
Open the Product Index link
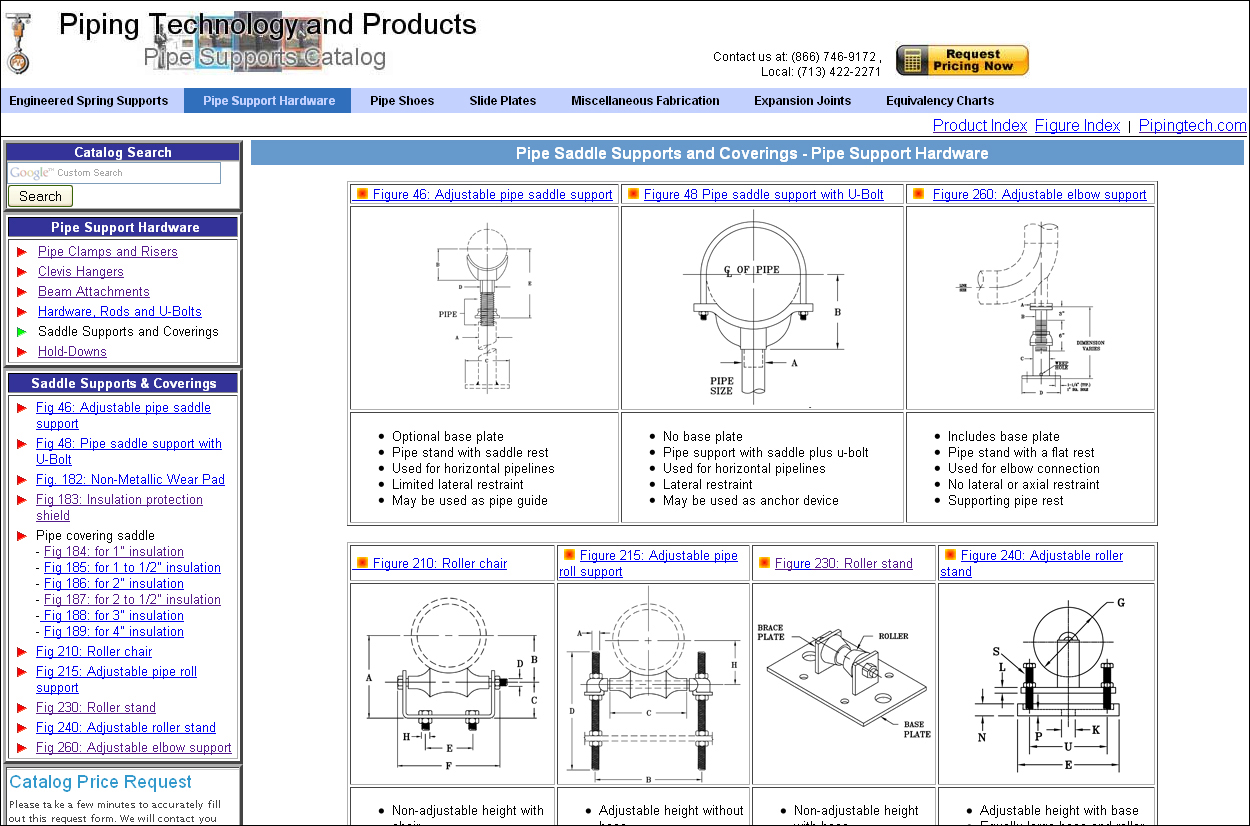tap(980, 126)
